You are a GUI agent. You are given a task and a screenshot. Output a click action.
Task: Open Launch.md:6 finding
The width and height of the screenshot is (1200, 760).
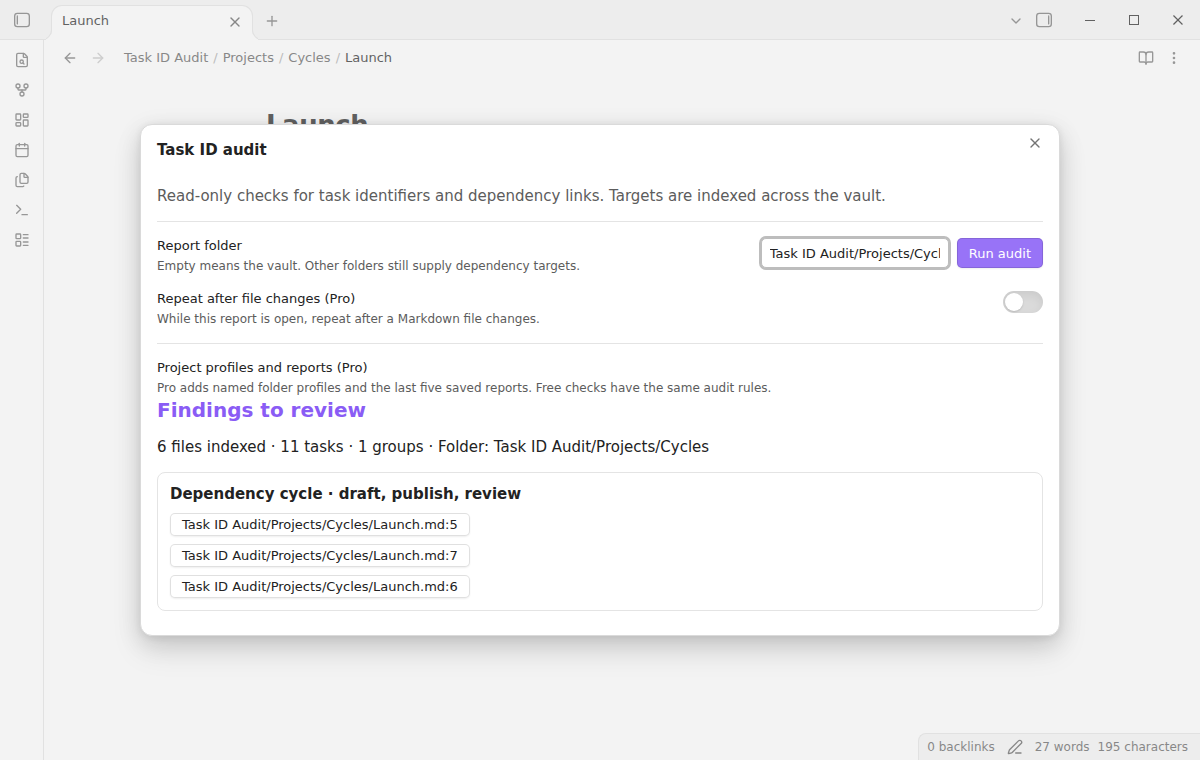point(320,586)
